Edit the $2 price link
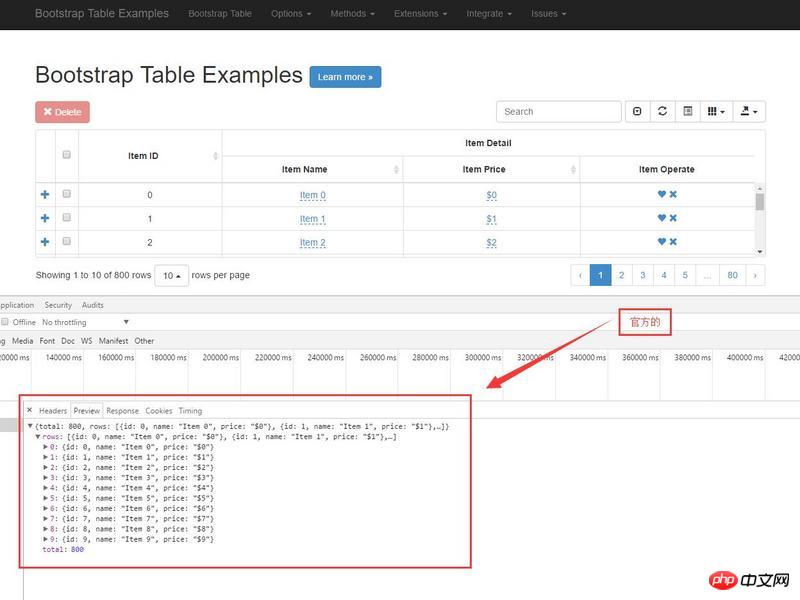 click(491, 242)
